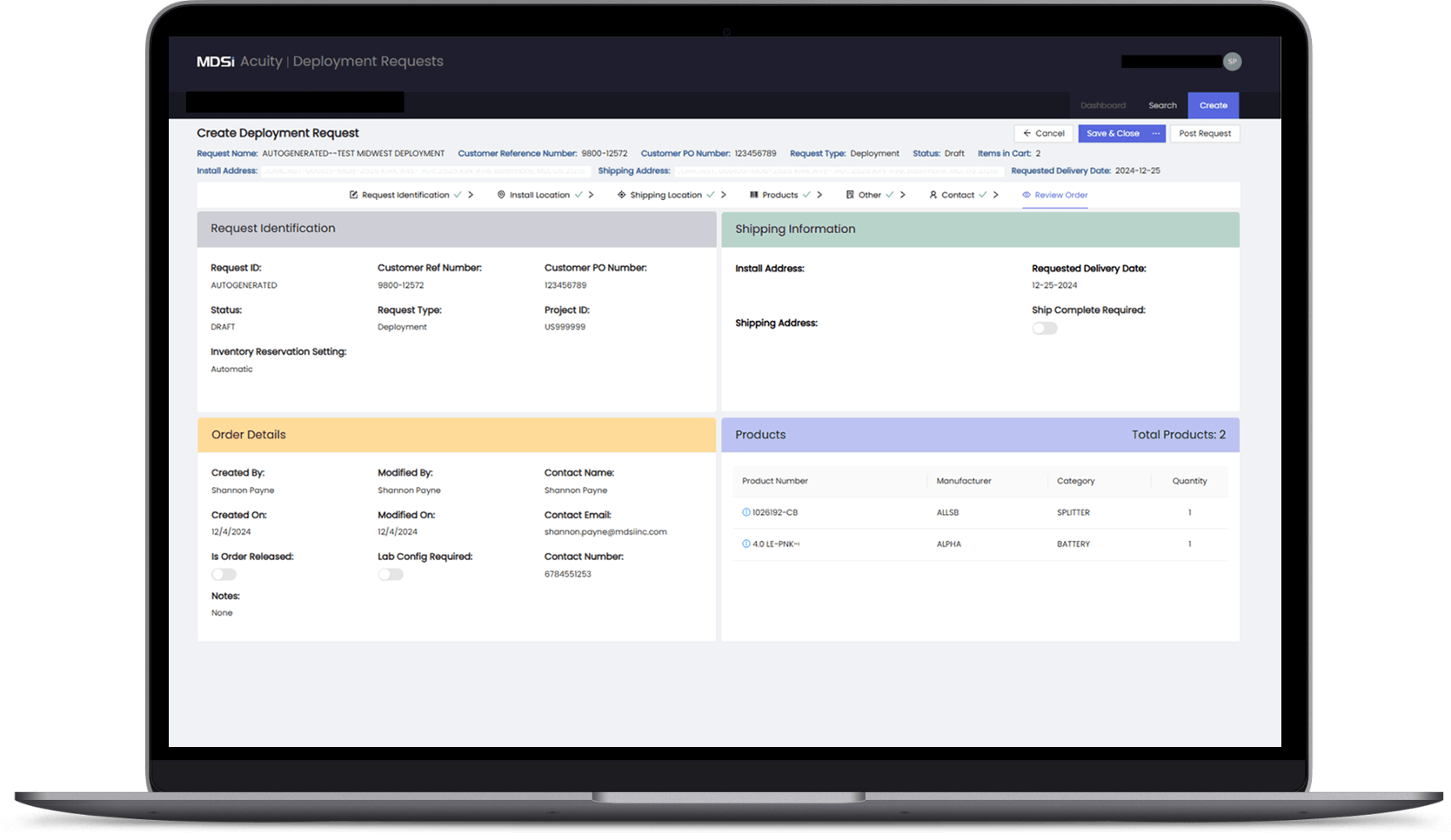Image resolution: width=1451 pixels, height=840 pixels.
Task: Click the chevron after Shipping Location step
Action: click(x=724, y=195)
